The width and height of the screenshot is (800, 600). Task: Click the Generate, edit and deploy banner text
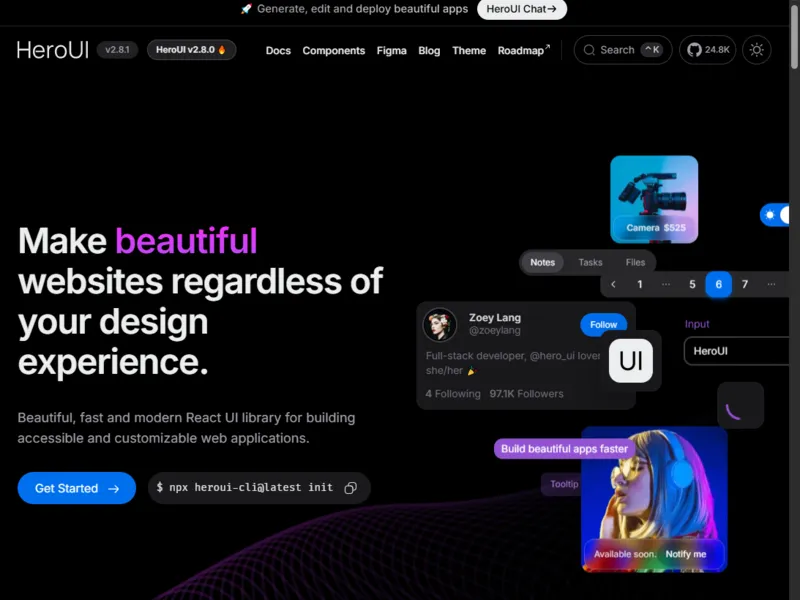coord(362,9)
